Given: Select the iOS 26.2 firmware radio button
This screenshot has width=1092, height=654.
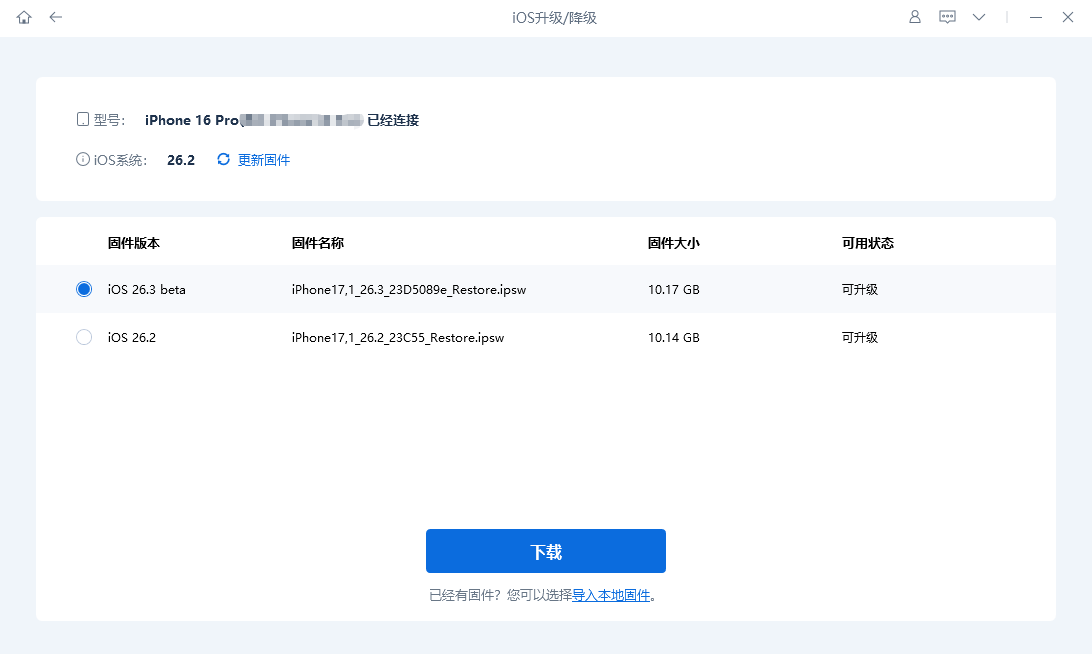Looking at the screenshot, I should click(x=83, y=337).
